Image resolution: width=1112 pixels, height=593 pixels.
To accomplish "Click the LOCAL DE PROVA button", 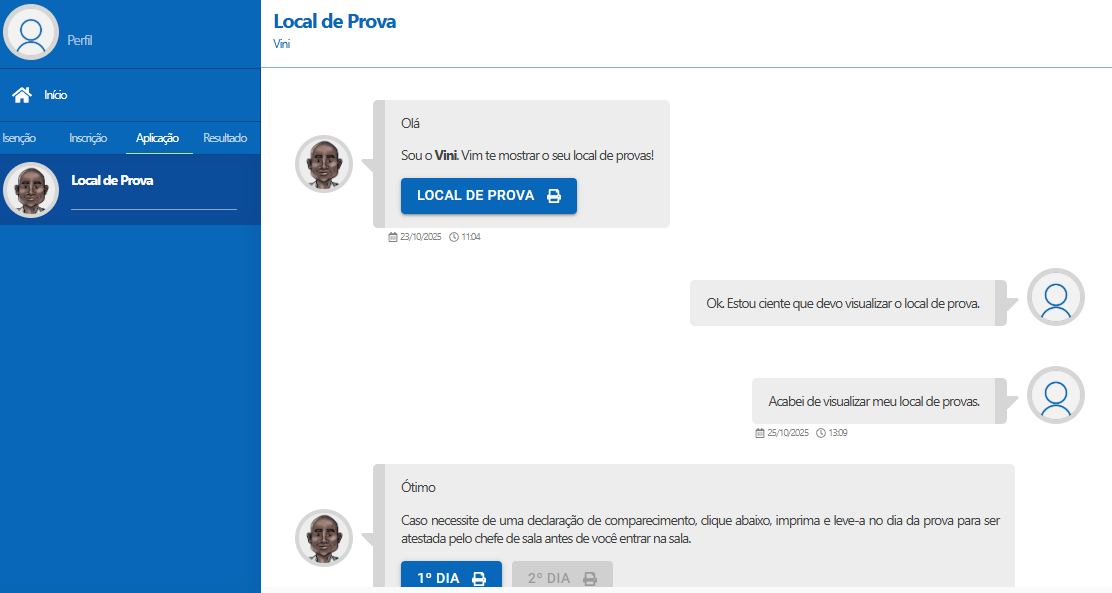I will coord(489,195).
